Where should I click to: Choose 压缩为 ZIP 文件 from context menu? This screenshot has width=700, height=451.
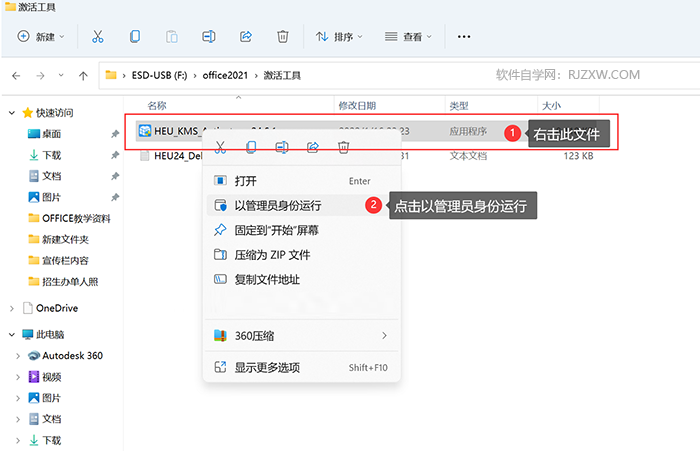click(x=302, y=255)
